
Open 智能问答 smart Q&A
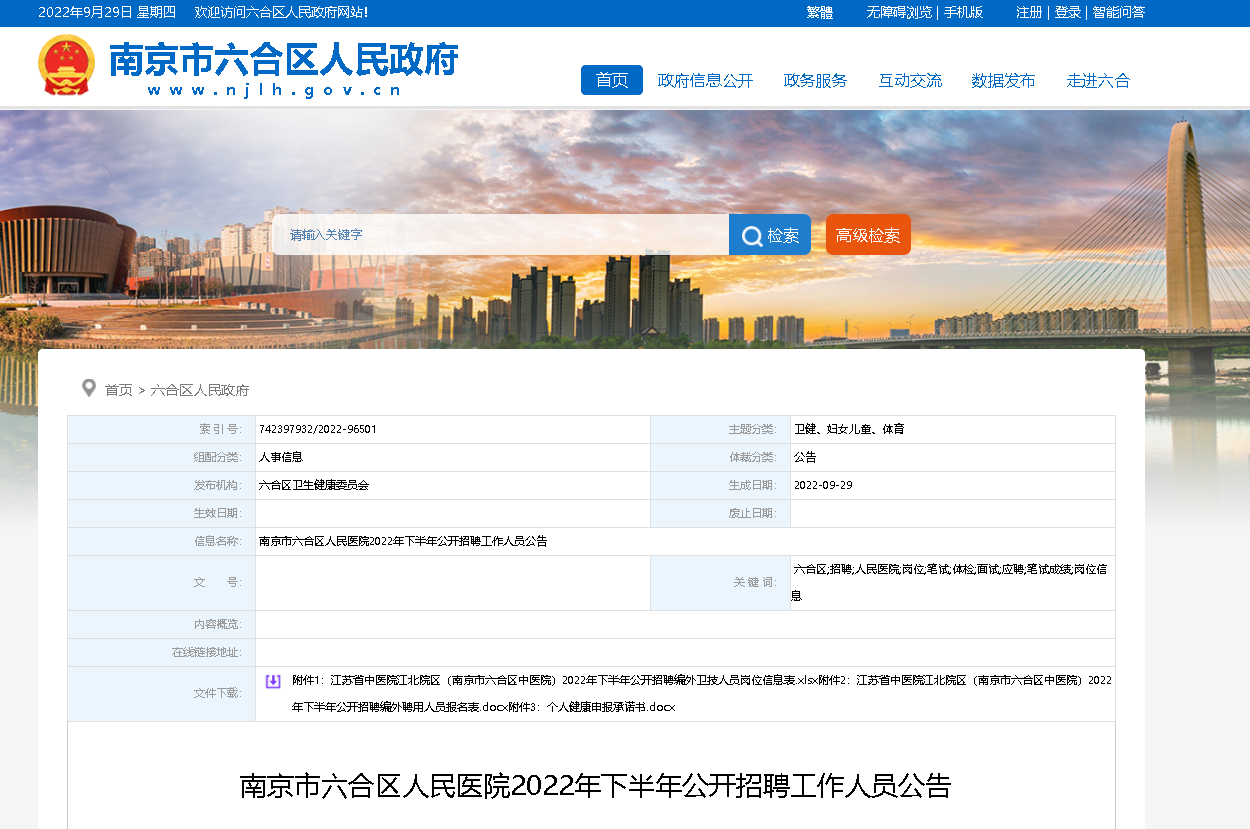1118,12
